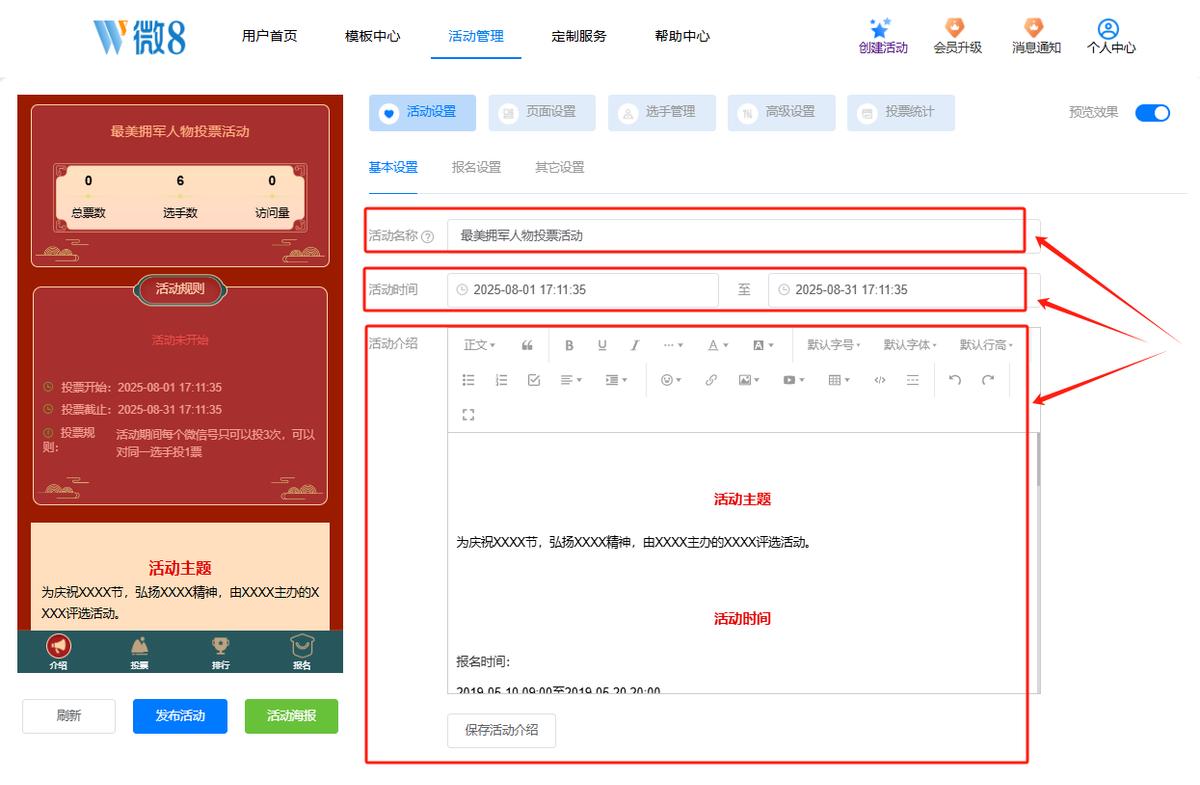
Task: Open 消息通知 notifications
Action: 1036,37
